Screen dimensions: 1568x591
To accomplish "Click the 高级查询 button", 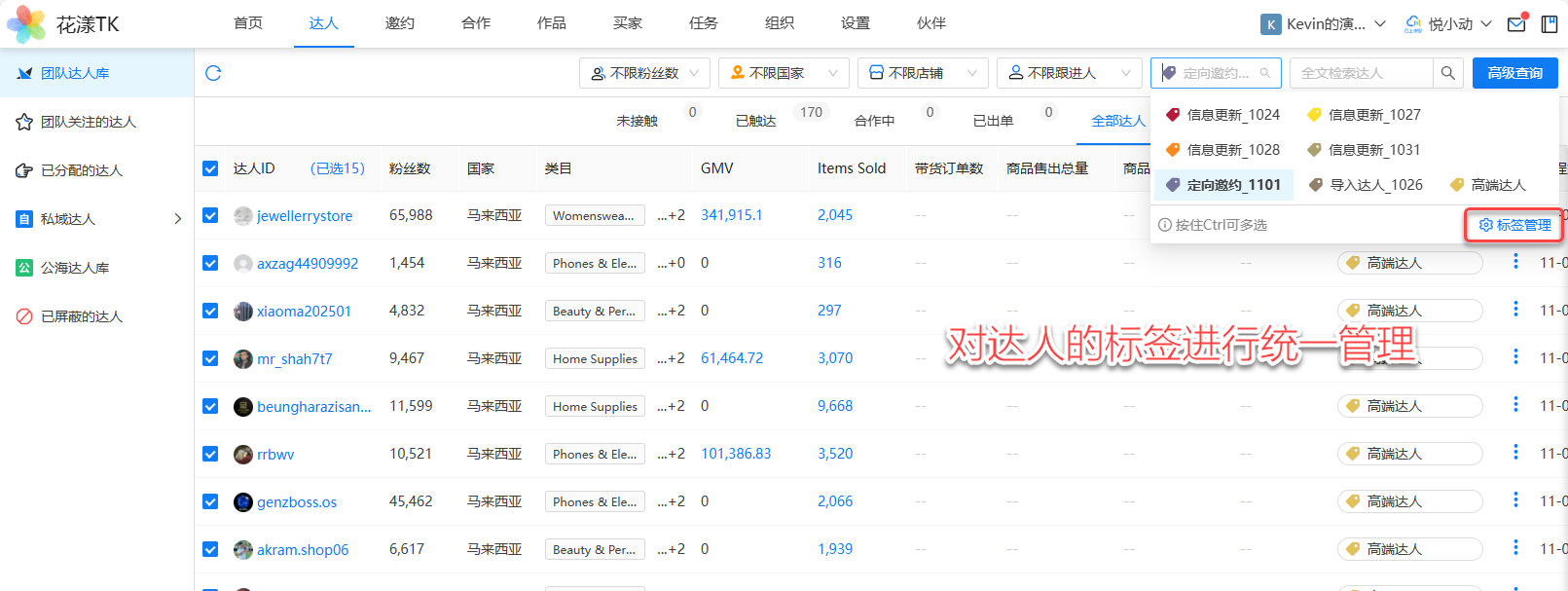I will pyautogui.click(x=1514, y=73).
